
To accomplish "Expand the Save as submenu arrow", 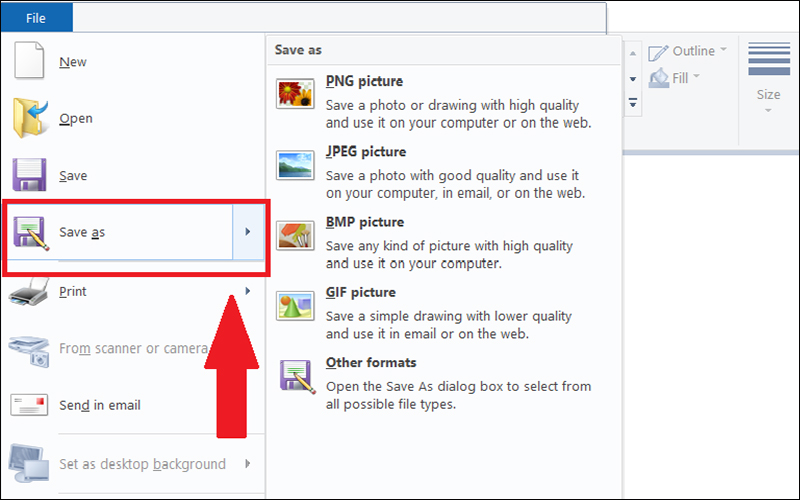I will click(247, 233).
